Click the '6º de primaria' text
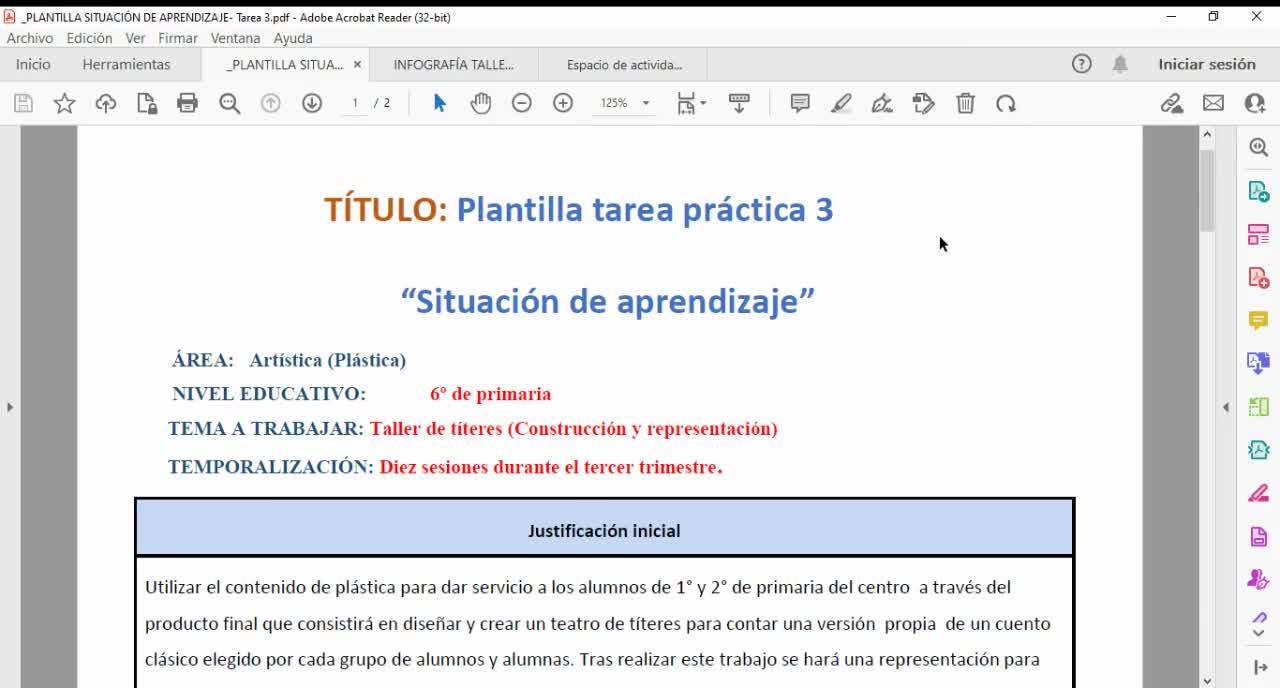Screen dimensions: 1280x688 (x=490, y=394)
